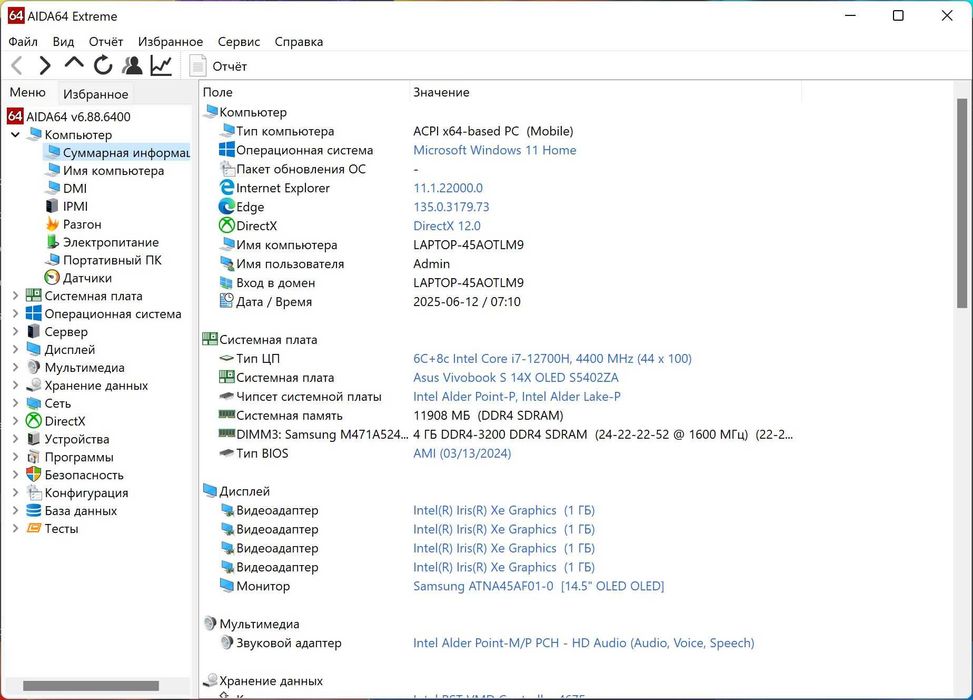Open the Asus Vivobook S 14X OLED link
This screenshot has height=700, width=973.
pos(516,377)
